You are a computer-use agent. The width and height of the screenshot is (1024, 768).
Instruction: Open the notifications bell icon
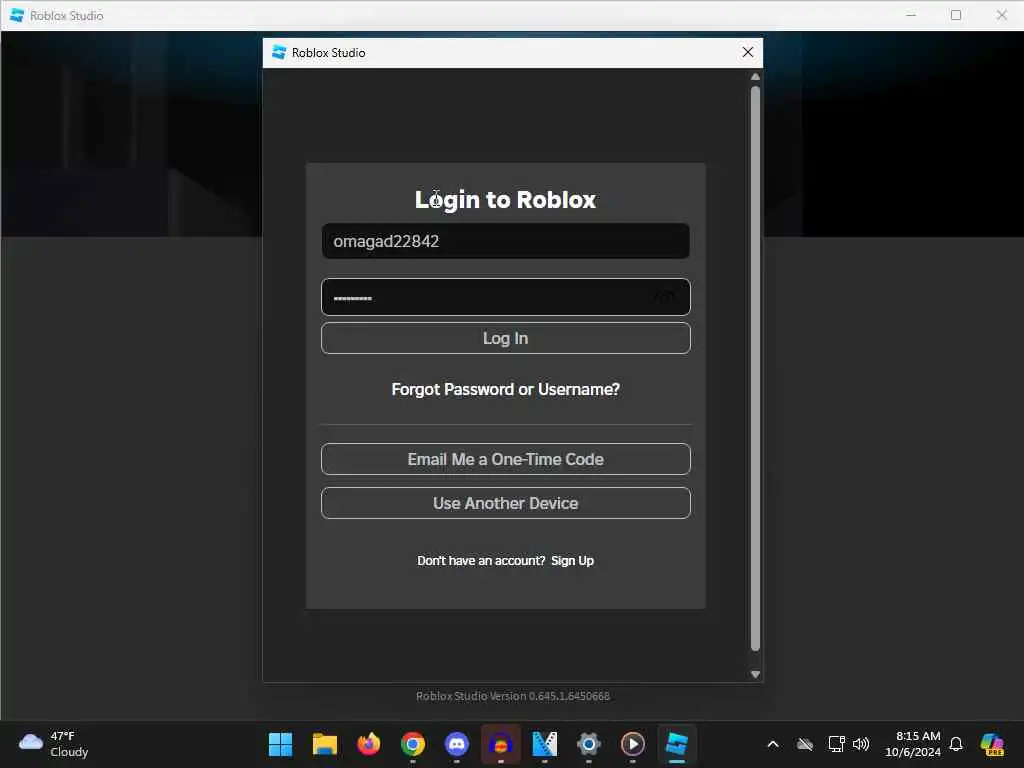pos(956,744)
